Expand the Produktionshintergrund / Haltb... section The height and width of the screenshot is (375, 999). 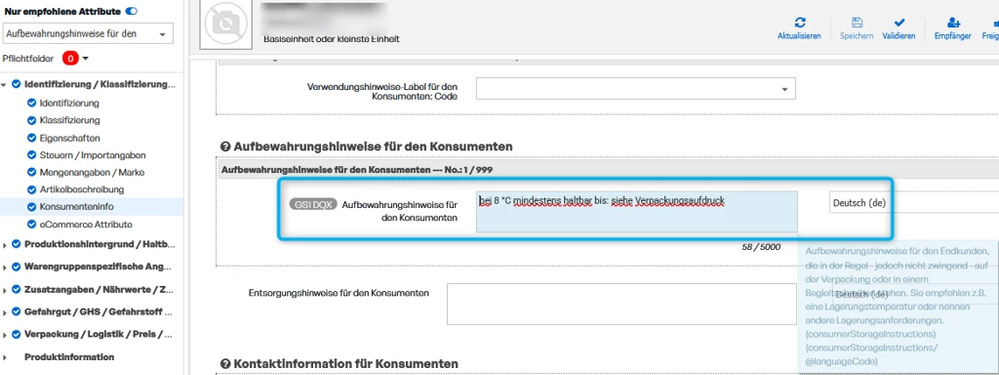tap(4, 244)
